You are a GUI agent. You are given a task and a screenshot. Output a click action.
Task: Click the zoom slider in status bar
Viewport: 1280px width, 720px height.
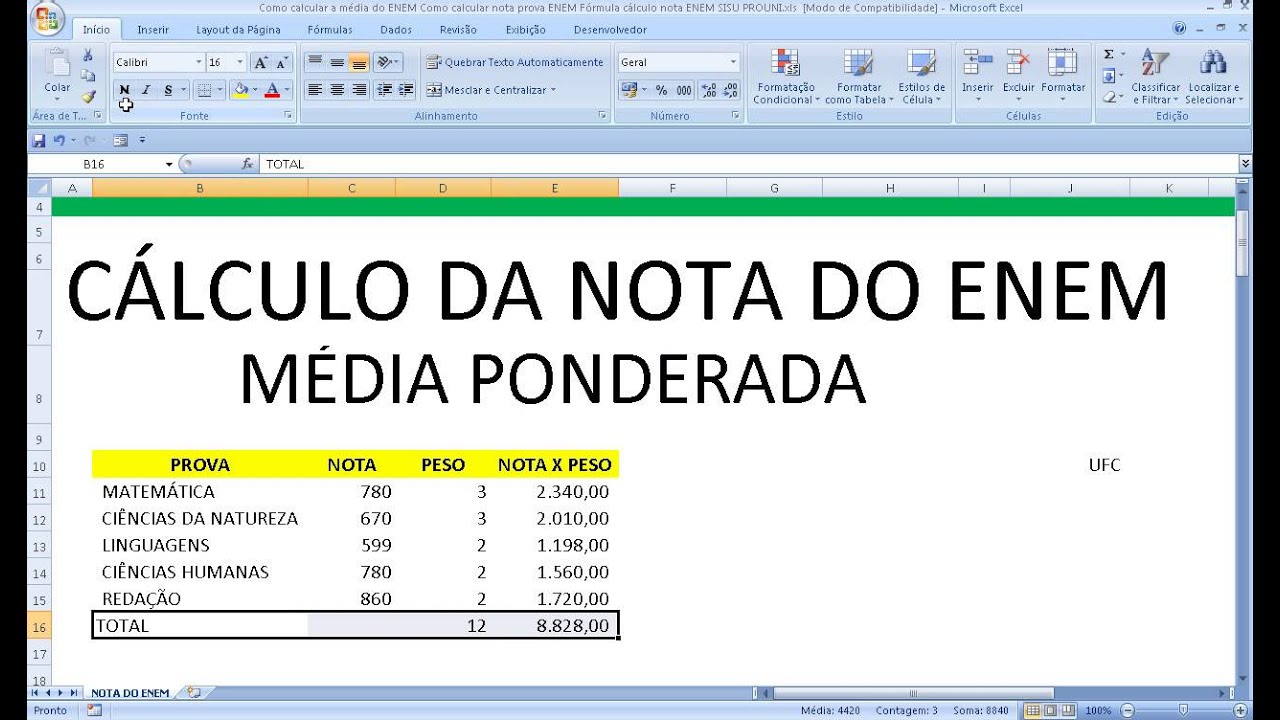point(1183,710)
